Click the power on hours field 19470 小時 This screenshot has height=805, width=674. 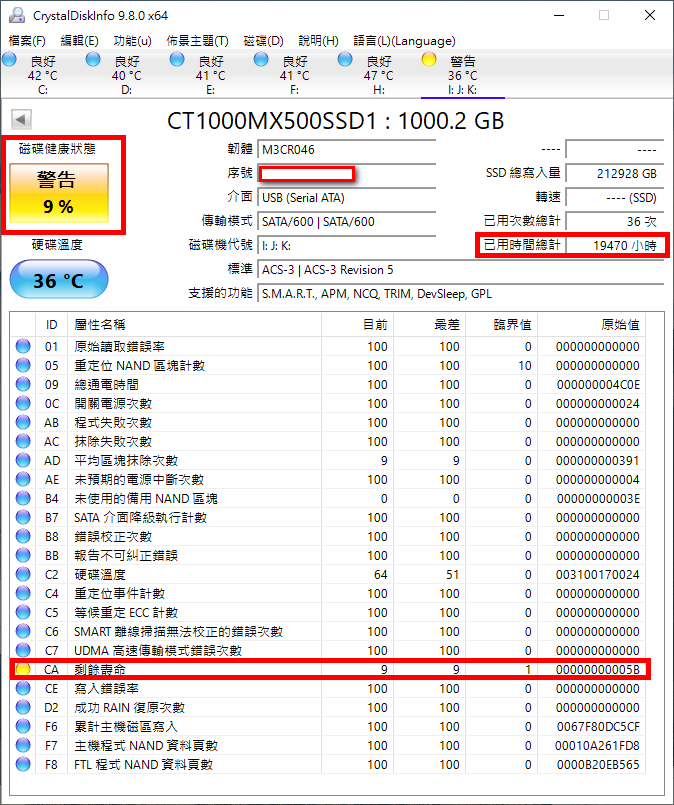pyautogui.click(x=614, y=245)
